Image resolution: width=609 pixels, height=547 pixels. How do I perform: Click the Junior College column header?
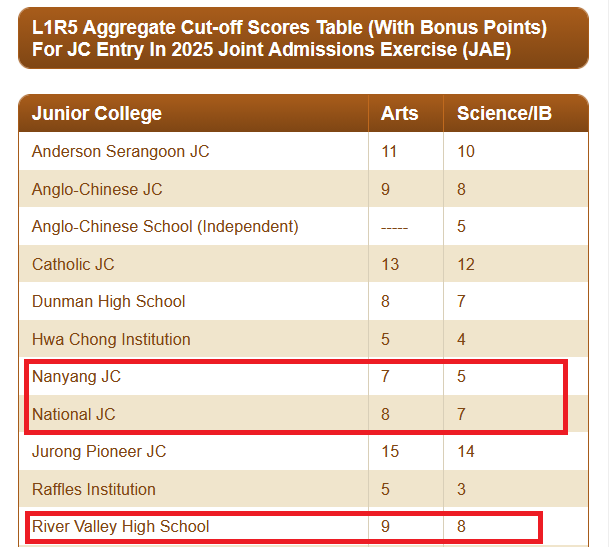tap(97, 114)
